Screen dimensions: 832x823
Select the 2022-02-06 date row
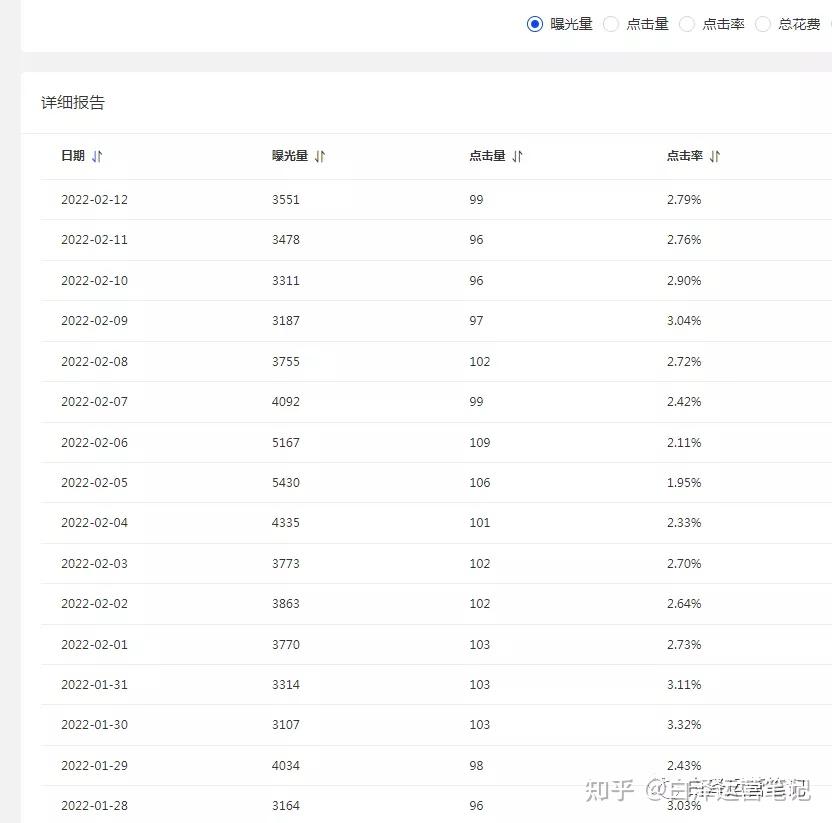436,443
